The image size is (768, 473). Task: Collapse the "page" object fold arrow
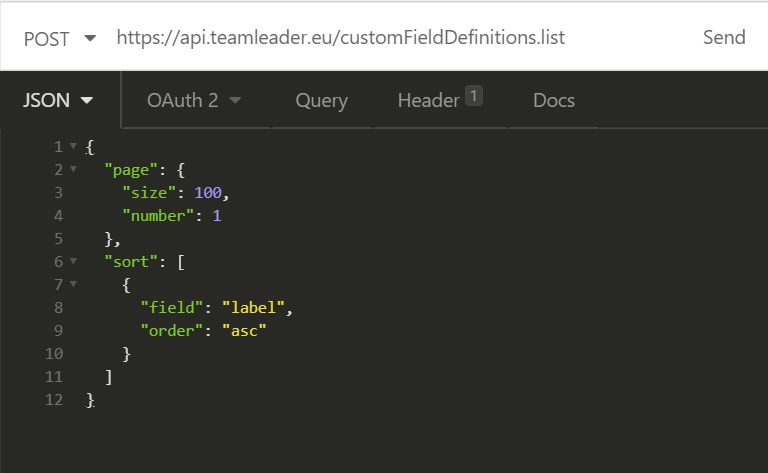click(x=73, y=169)
